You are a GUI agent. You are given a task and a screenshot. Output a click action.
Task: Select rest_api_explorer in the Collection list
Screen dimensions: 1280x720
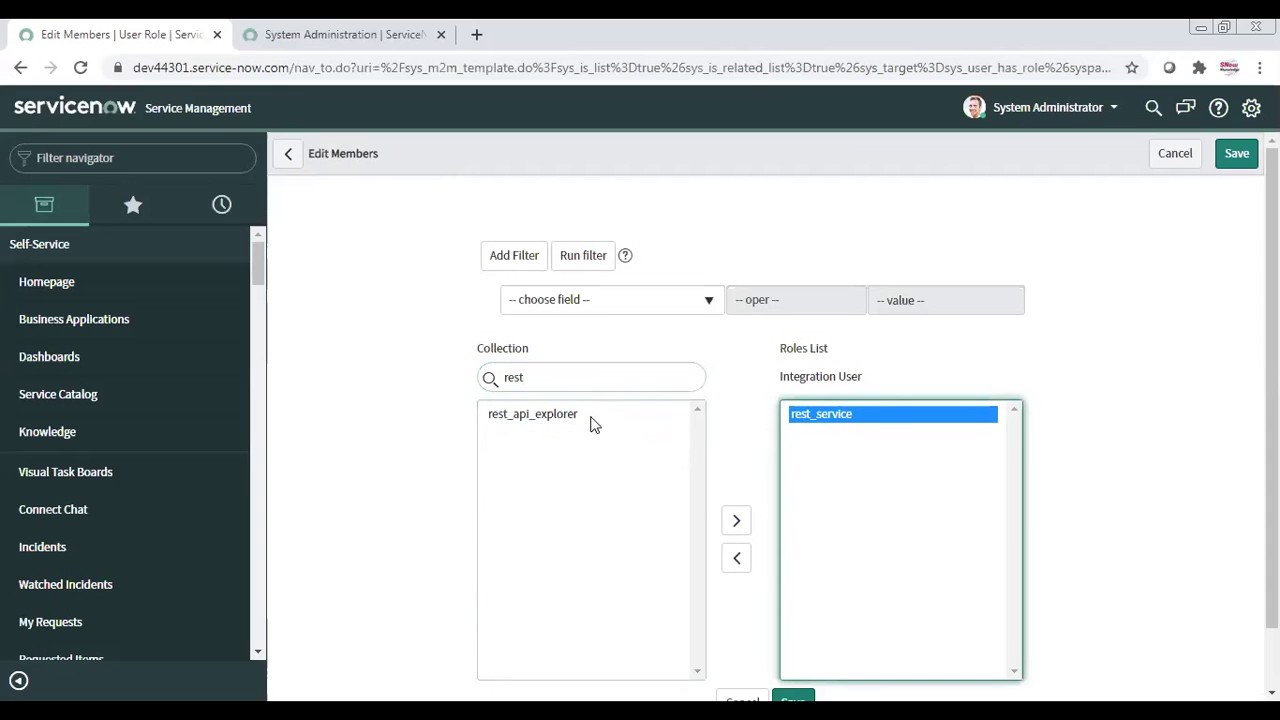pyautogui.click(x=532, y=413)
